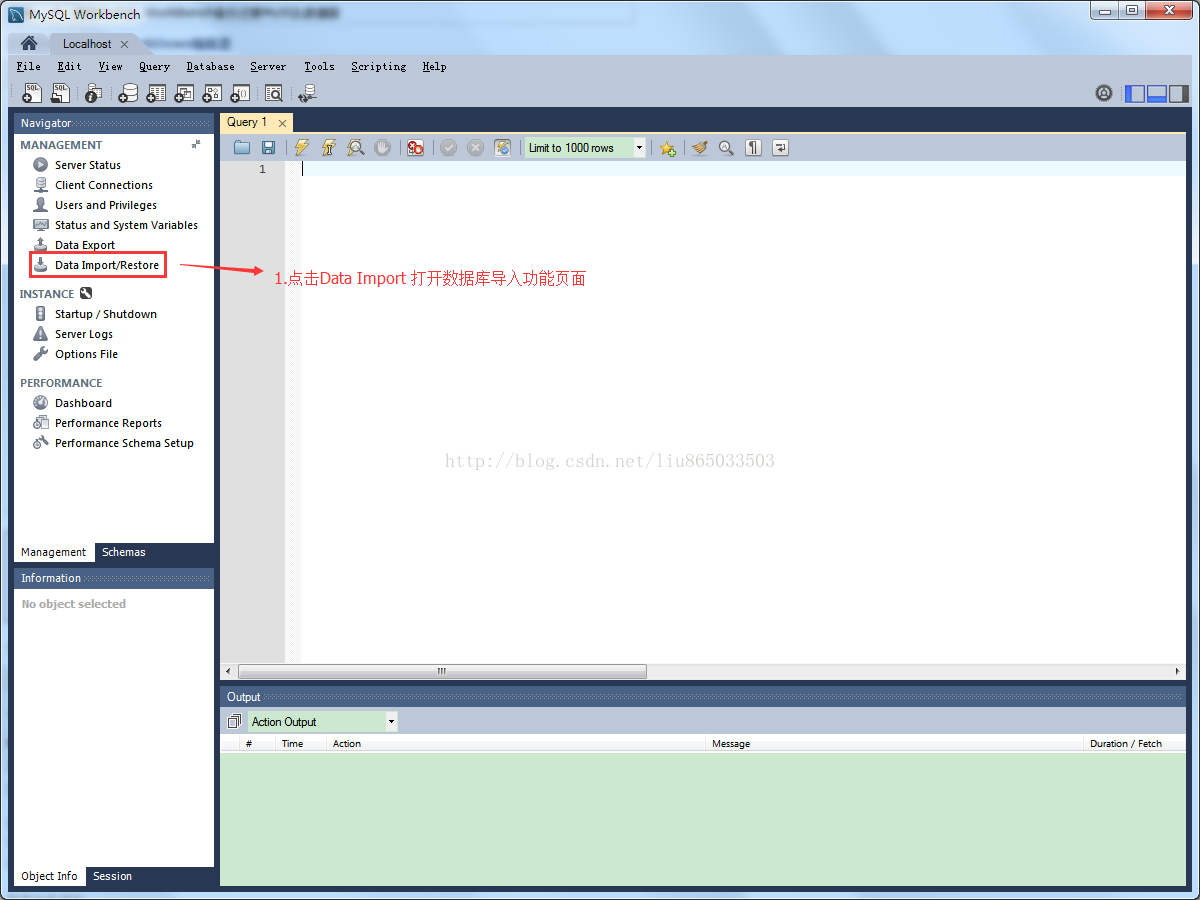
Task: Open the Tools menu
Action: [x=319, y=66]
